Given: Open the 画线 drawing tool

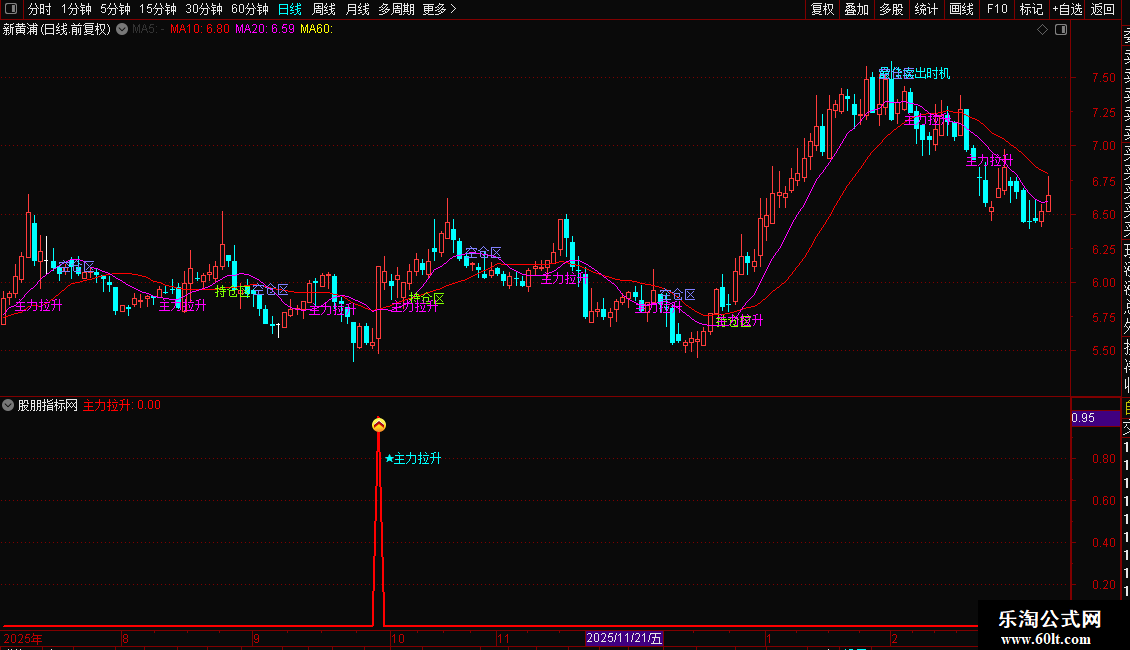Looking at the screenshot, I should 961,9.
